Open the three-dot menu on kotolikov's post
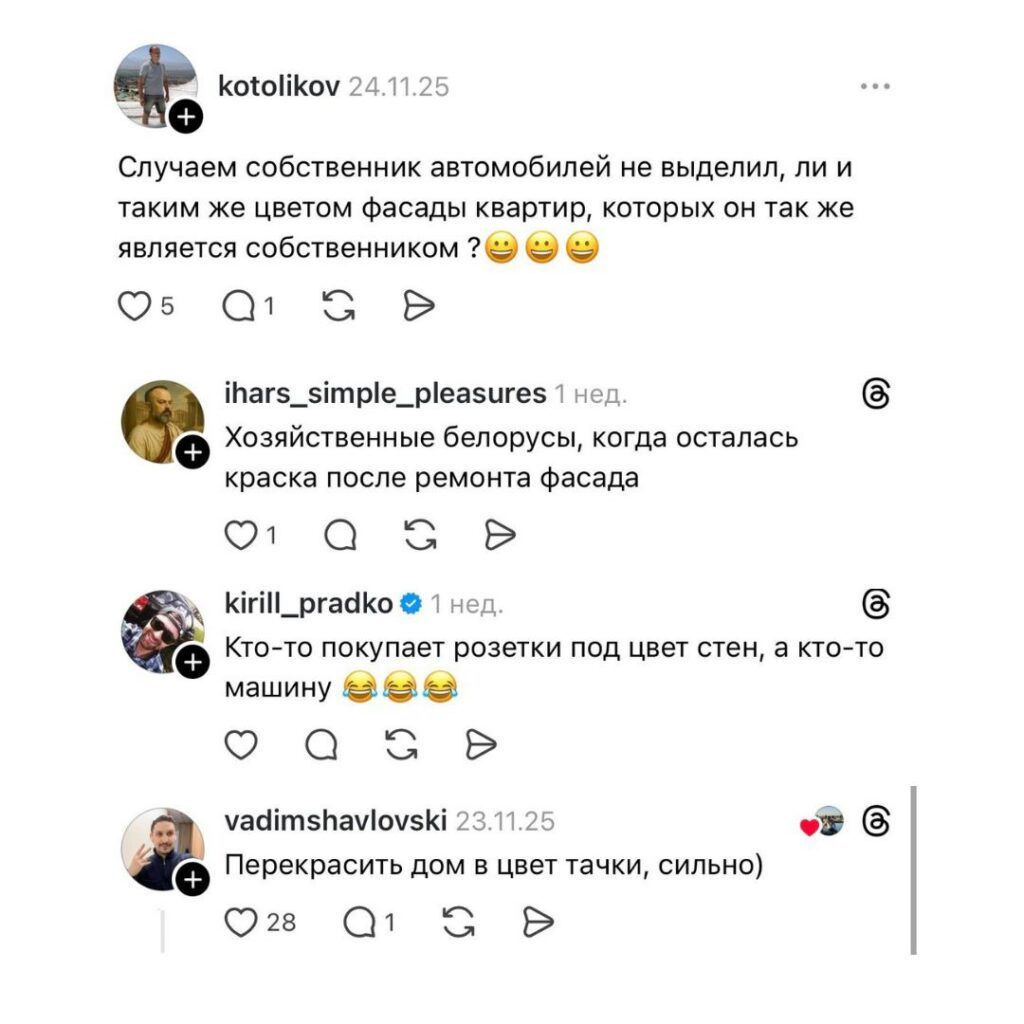1024x1024 pixels. 875,86
